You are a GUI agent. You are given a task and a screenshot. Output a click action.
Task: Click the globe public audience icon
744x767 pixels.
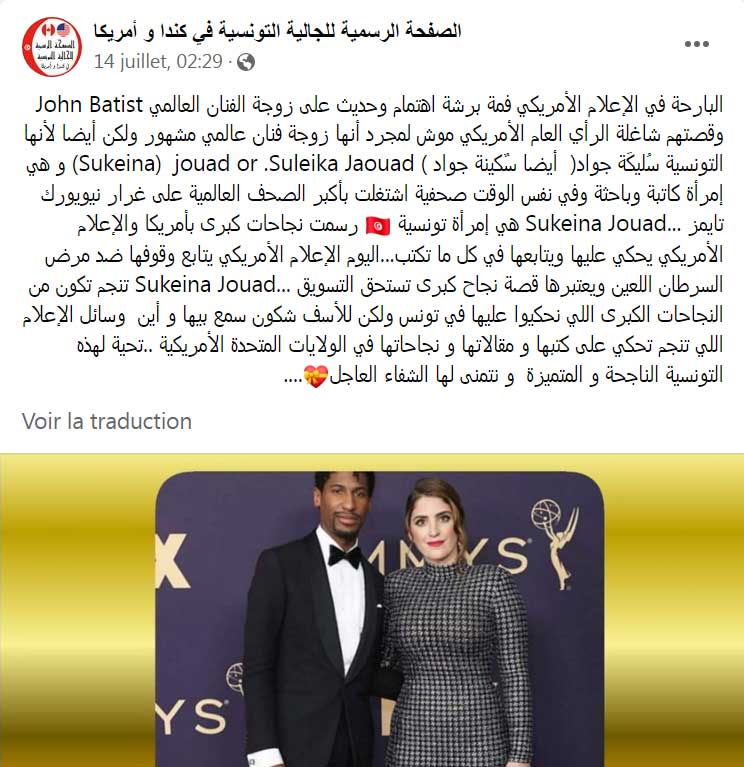[x=246, y=62]
